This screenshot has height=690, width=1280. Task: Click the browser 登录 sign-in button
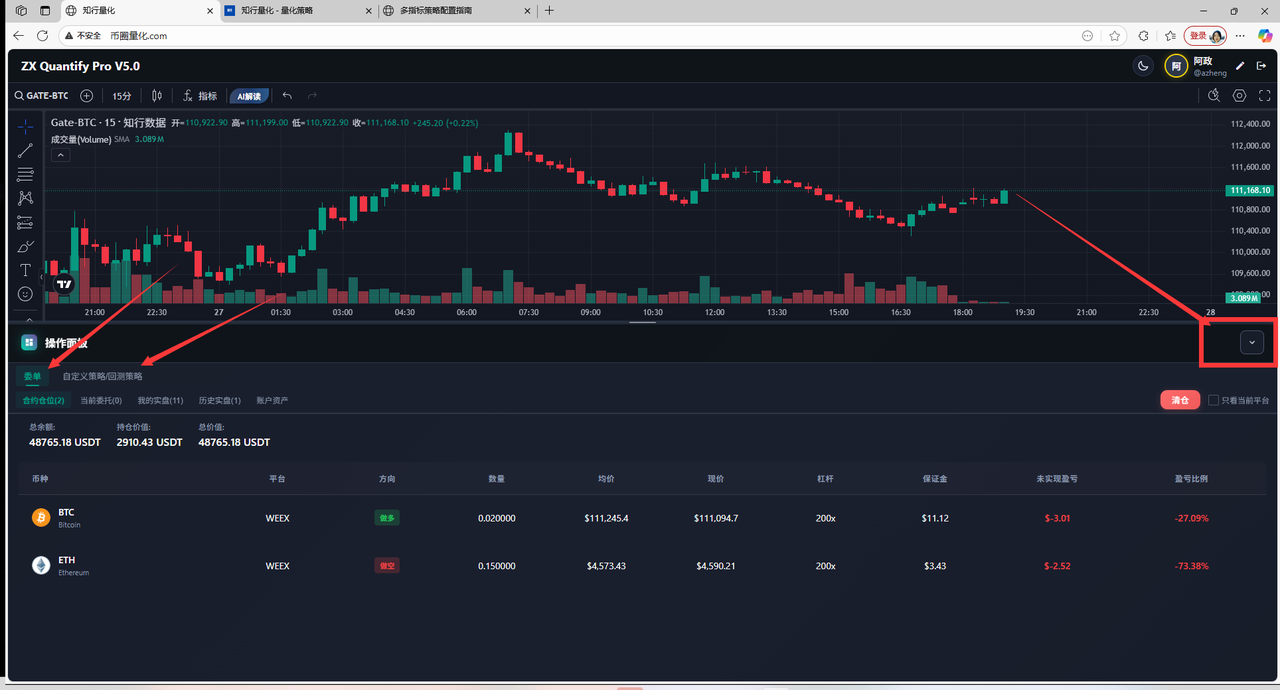[1205, 35]
